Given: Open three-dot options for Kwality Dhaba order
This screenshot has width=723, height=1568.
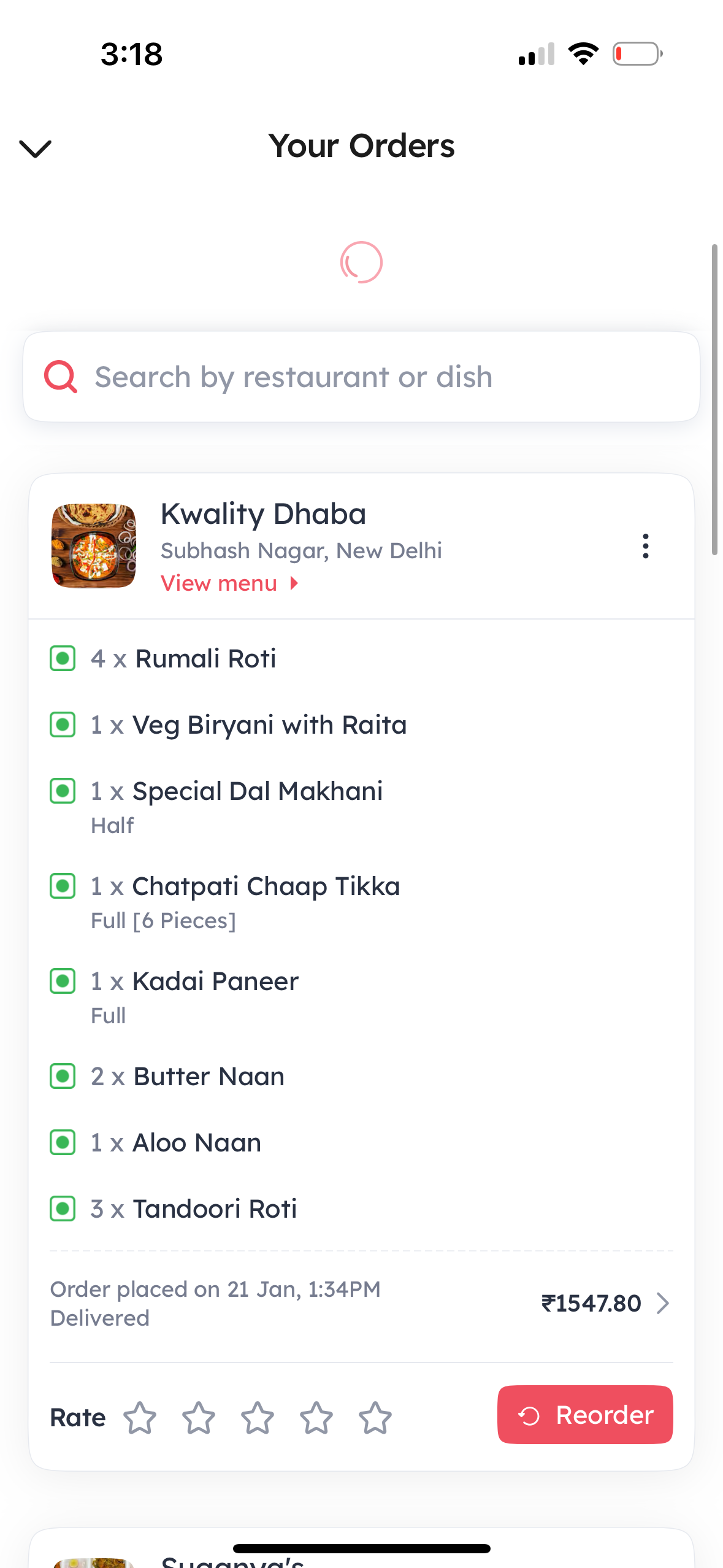Looking at the screenshot, I should [x=645, y=546].
